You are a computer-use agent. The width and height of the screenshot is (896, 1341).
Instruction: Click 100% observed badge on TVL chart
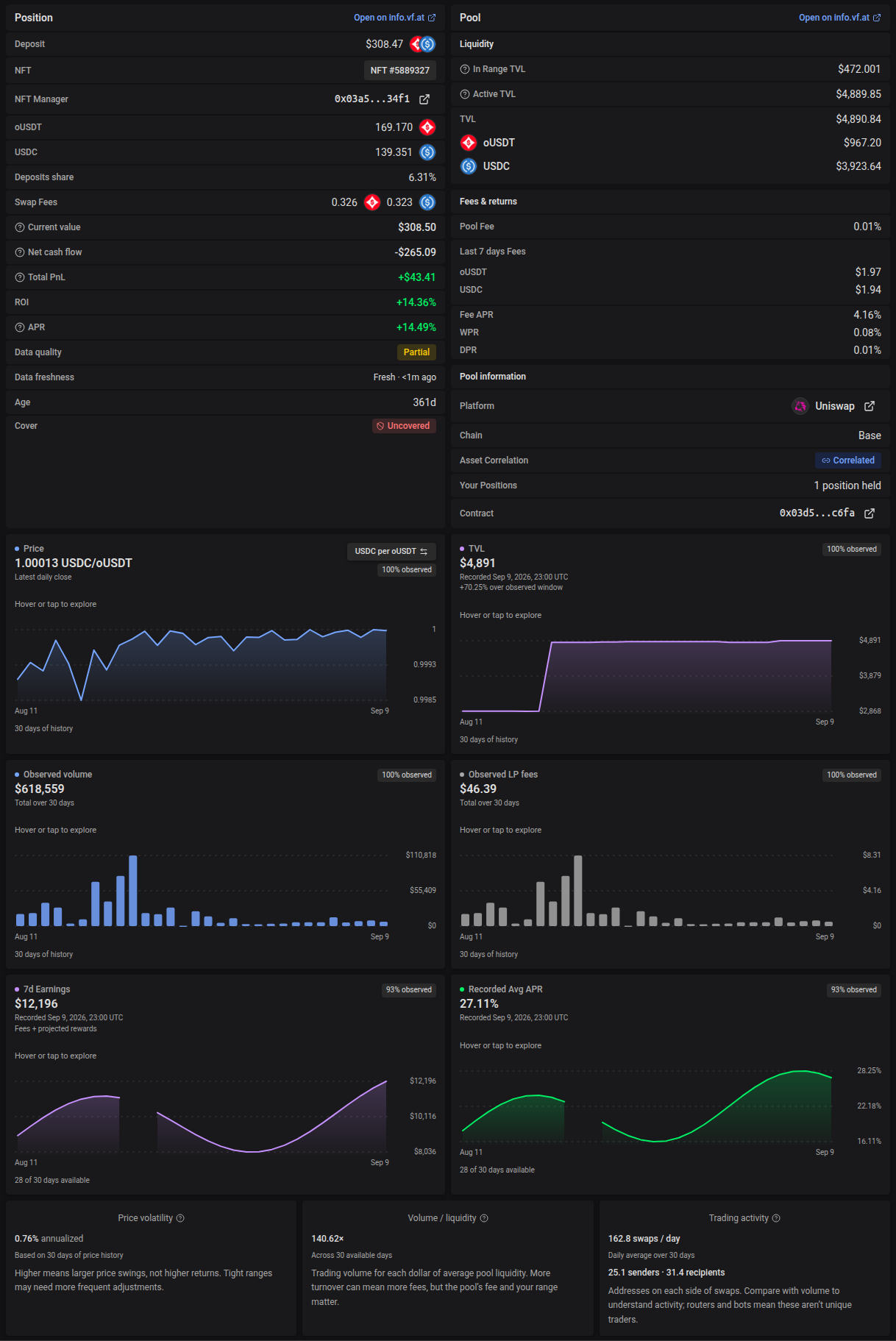tap(852, 549)
